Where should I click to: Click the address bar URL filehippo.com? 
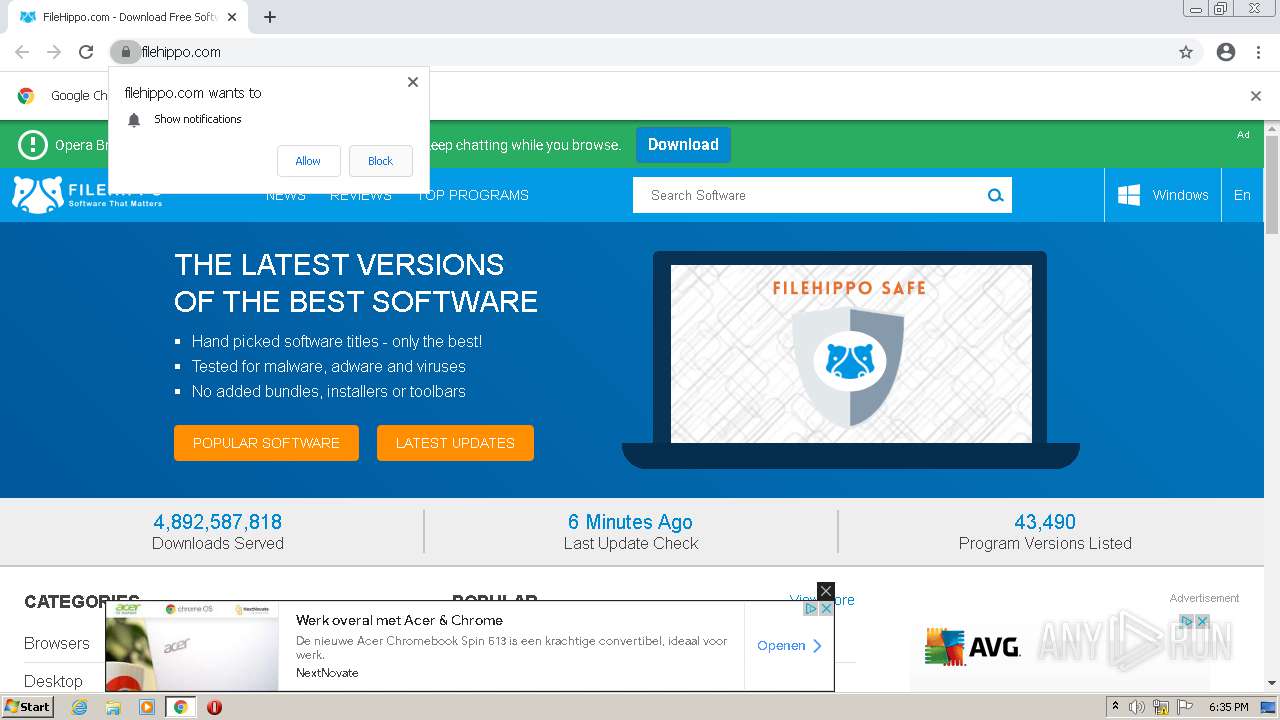coord(181,52)
